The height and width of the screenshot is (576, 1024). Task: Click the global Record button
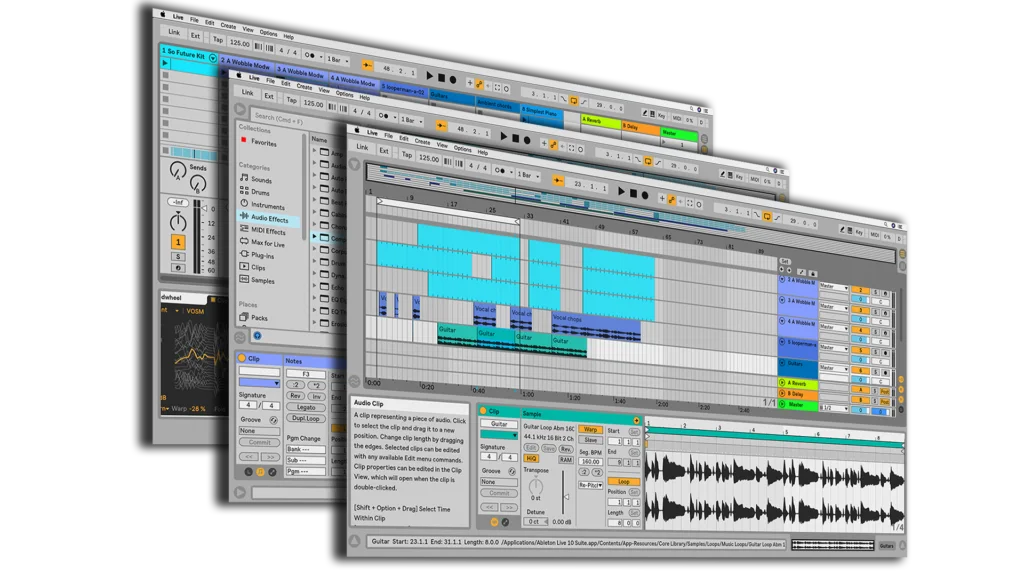click(645, 194)
